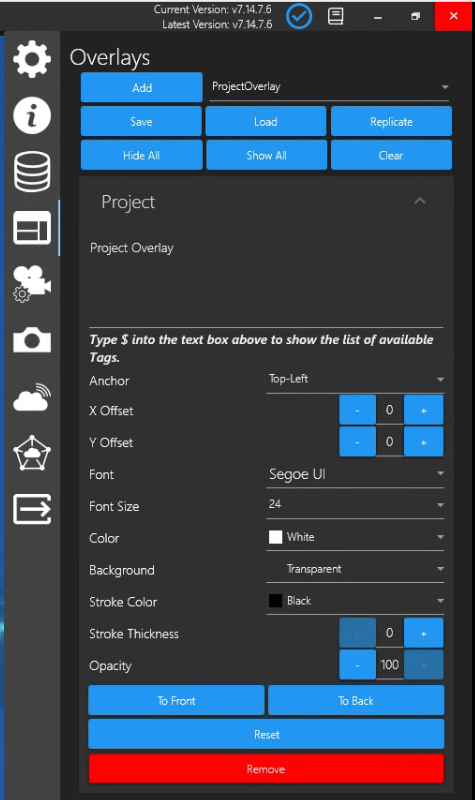The image size is (475, 800).
Task: Select the overlays layout sidebar icon
Action: (x=32, y=228)
